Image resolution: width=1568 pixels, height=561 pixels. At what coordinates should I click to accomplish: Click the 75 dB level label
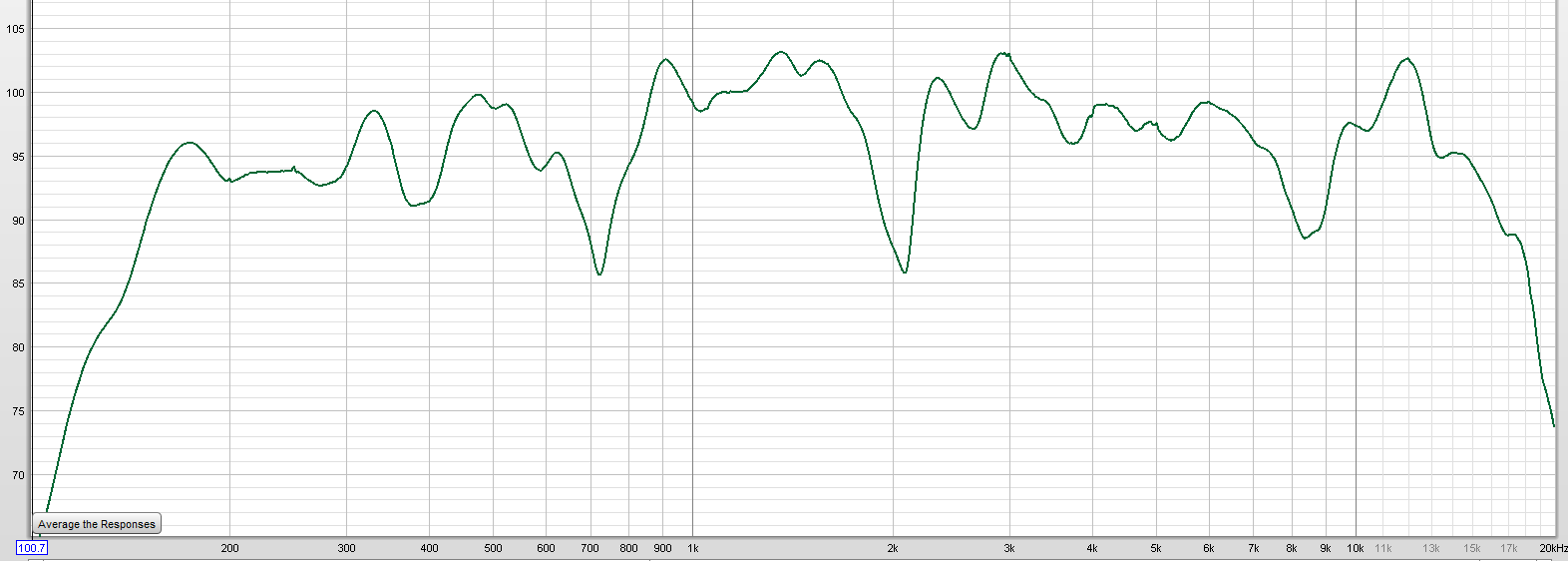click(x=18, y=411)
